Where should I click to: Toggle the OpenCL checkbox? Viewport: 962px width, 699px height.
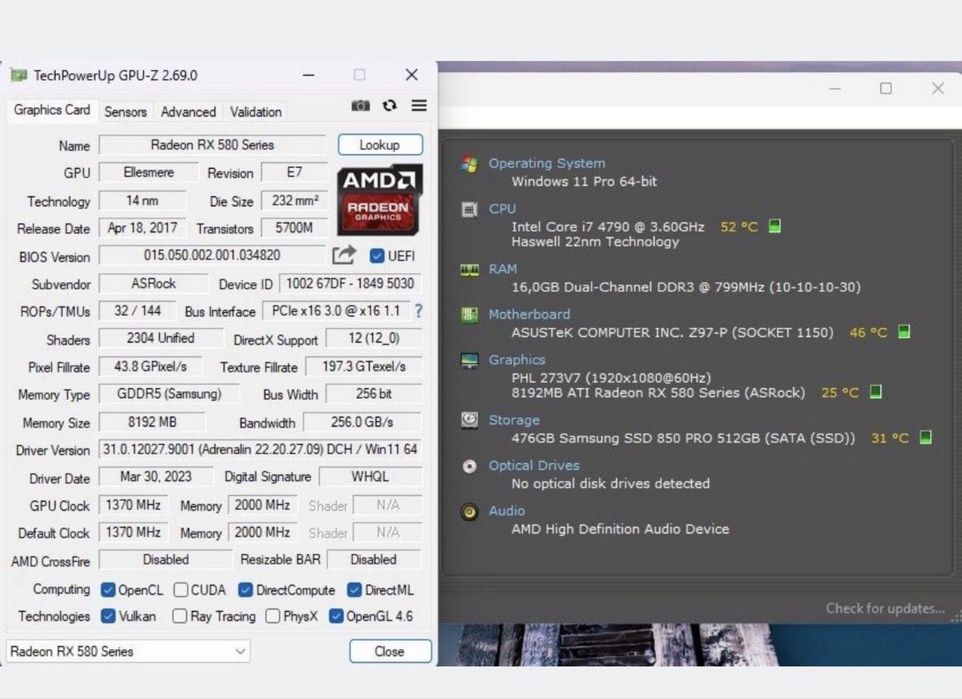pyautogui.click(x=108, y=590)
